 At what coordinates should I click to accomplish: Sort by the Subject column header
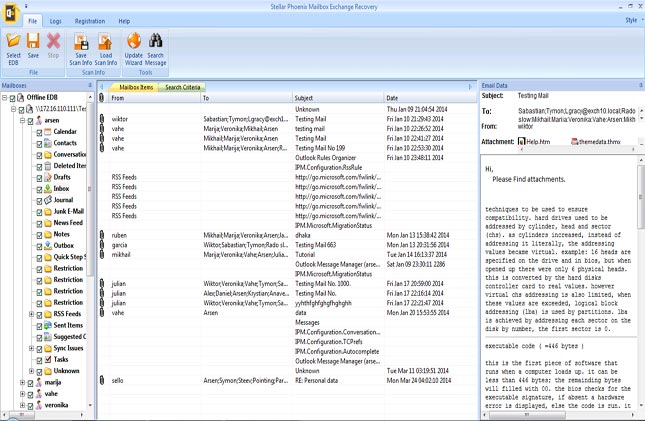tap(338, 98)
